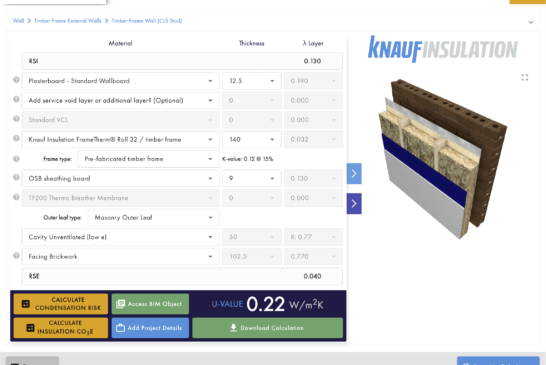
Task: Open help icon for TF200 Breather Membrane
Action: [x=16, y=197]
